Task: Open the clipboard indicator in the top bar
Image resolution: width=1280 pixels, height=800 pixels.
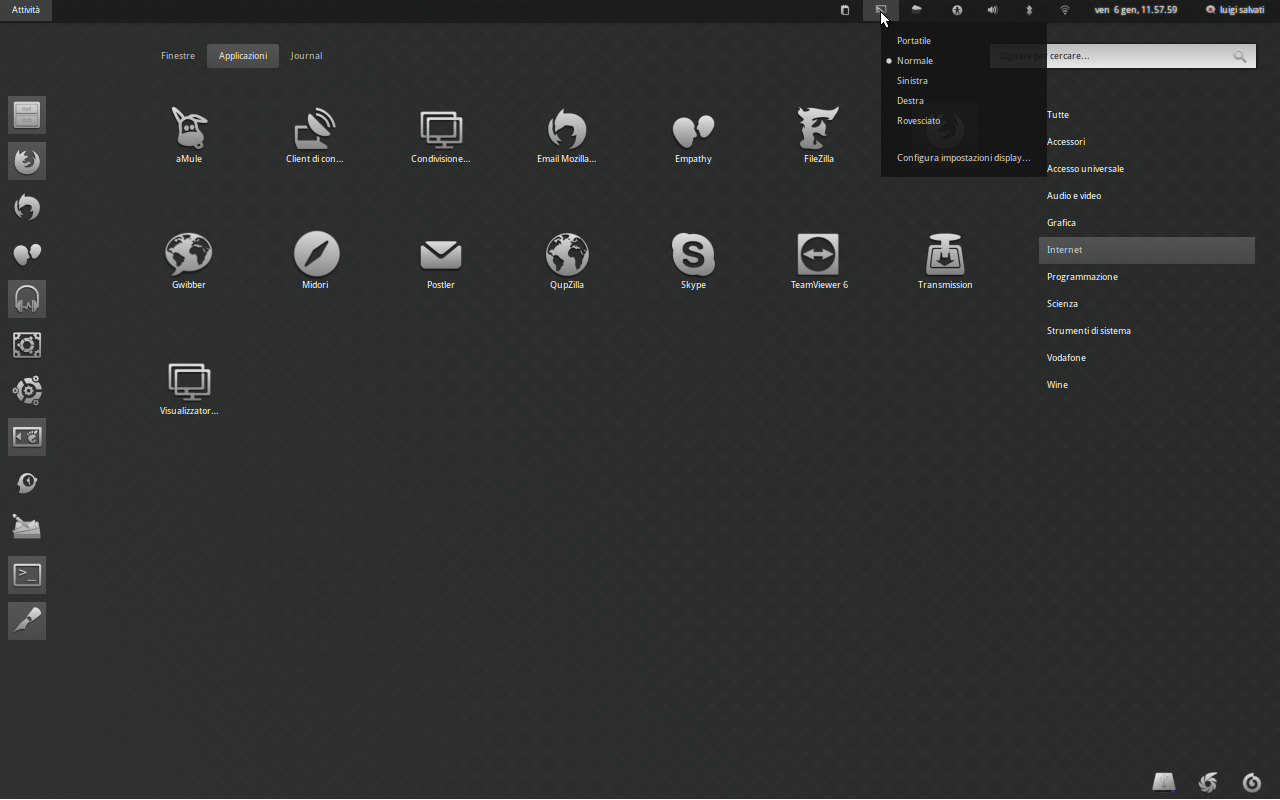Action: point(845,10)
